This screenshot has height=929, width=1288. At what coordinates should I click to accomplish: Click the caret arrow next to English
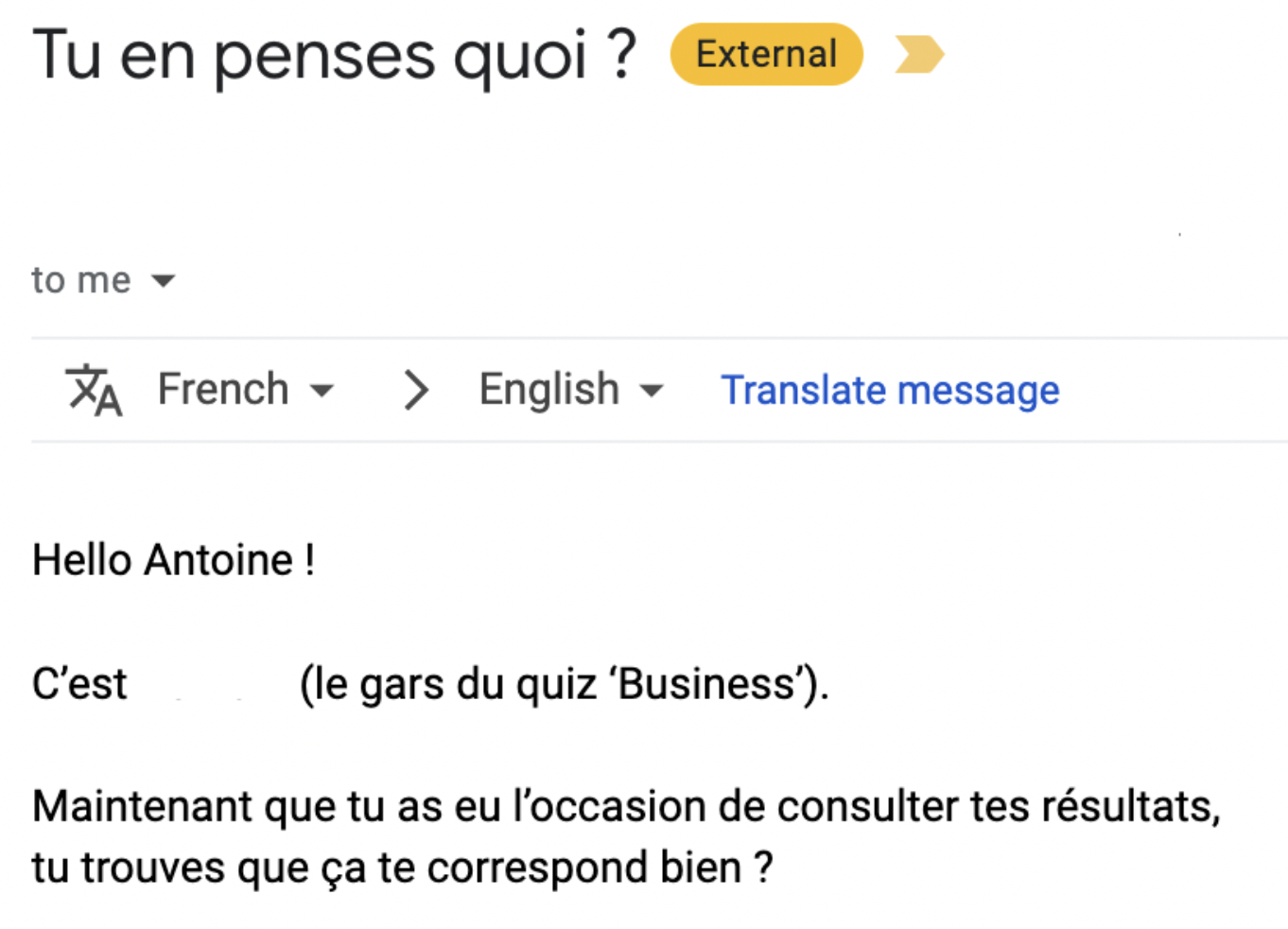pyautogui.click(x=652, y=391)
